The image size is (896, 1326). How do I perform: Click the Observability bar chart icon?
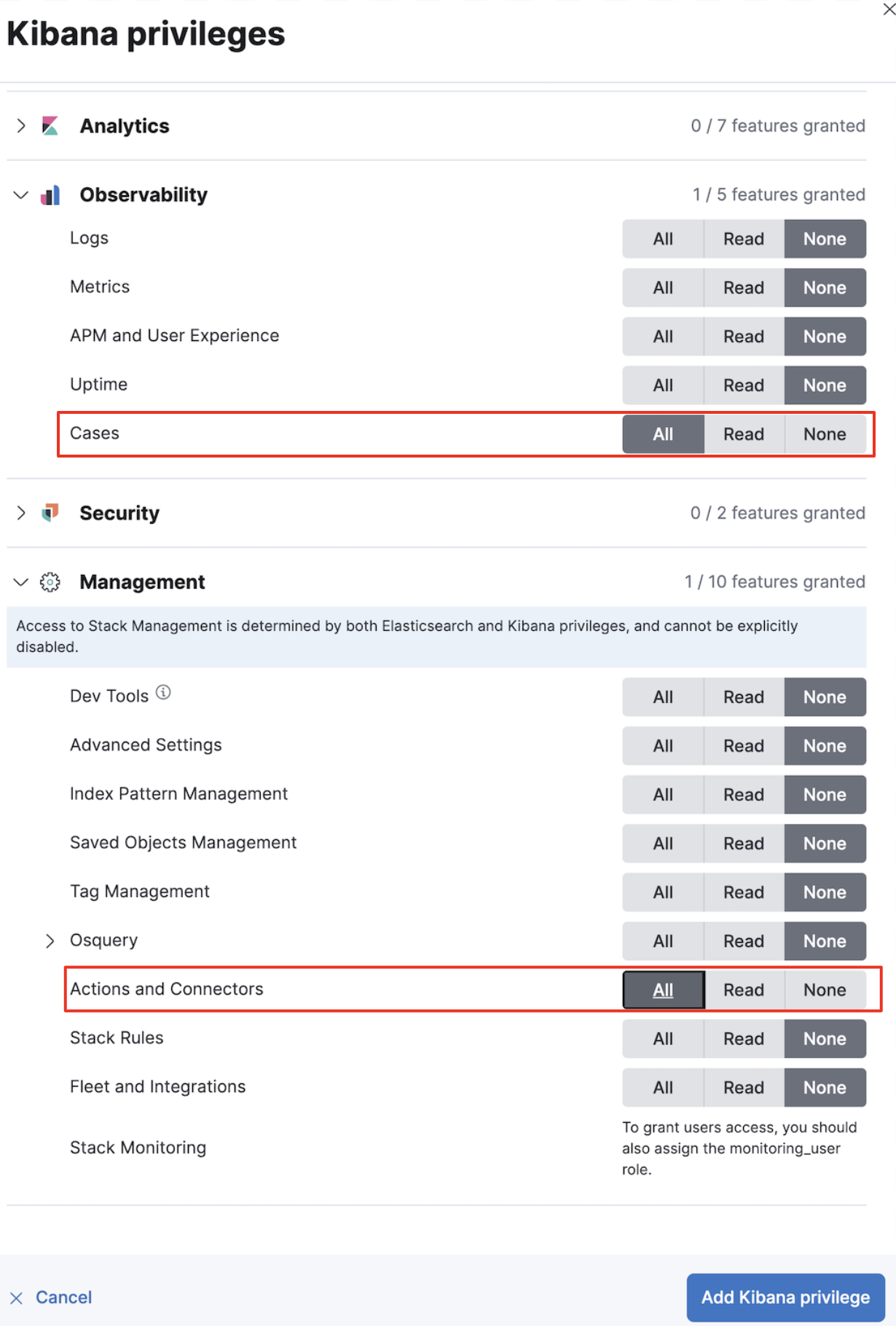tap(50, 195)
